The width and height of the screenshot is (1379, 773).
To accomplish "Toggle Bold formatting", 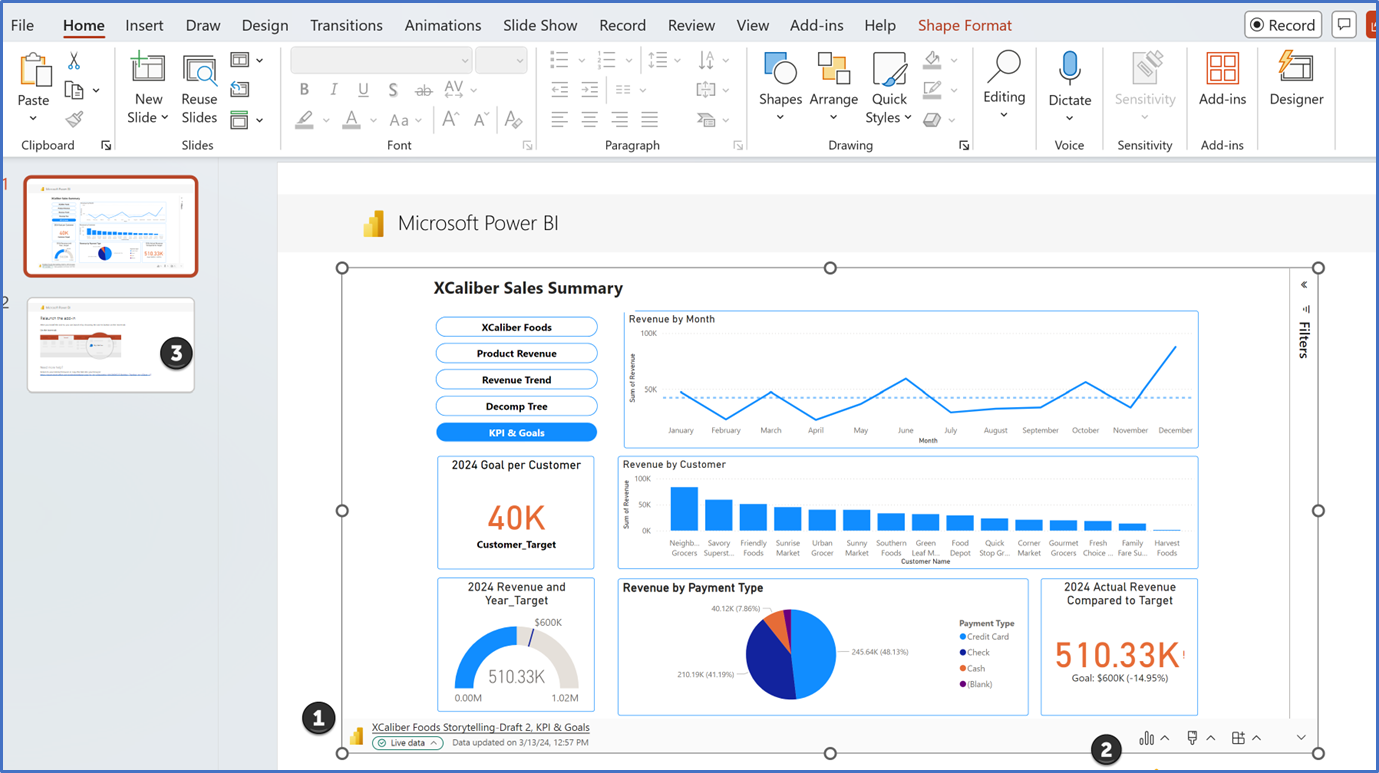I will point(304,90).
